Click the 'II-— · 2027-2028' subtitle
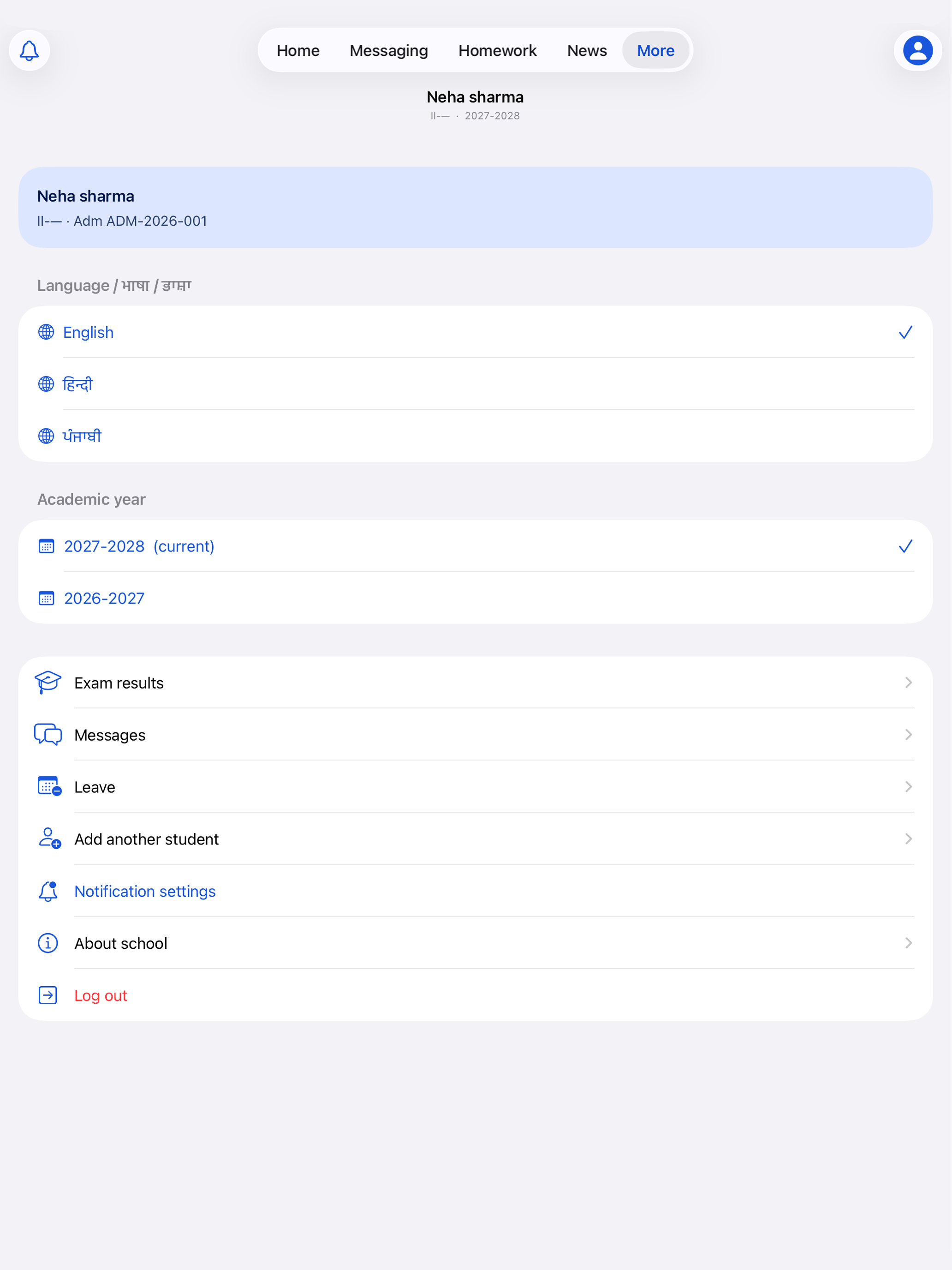Viewport: 952px width, 1270px height. 475,116
